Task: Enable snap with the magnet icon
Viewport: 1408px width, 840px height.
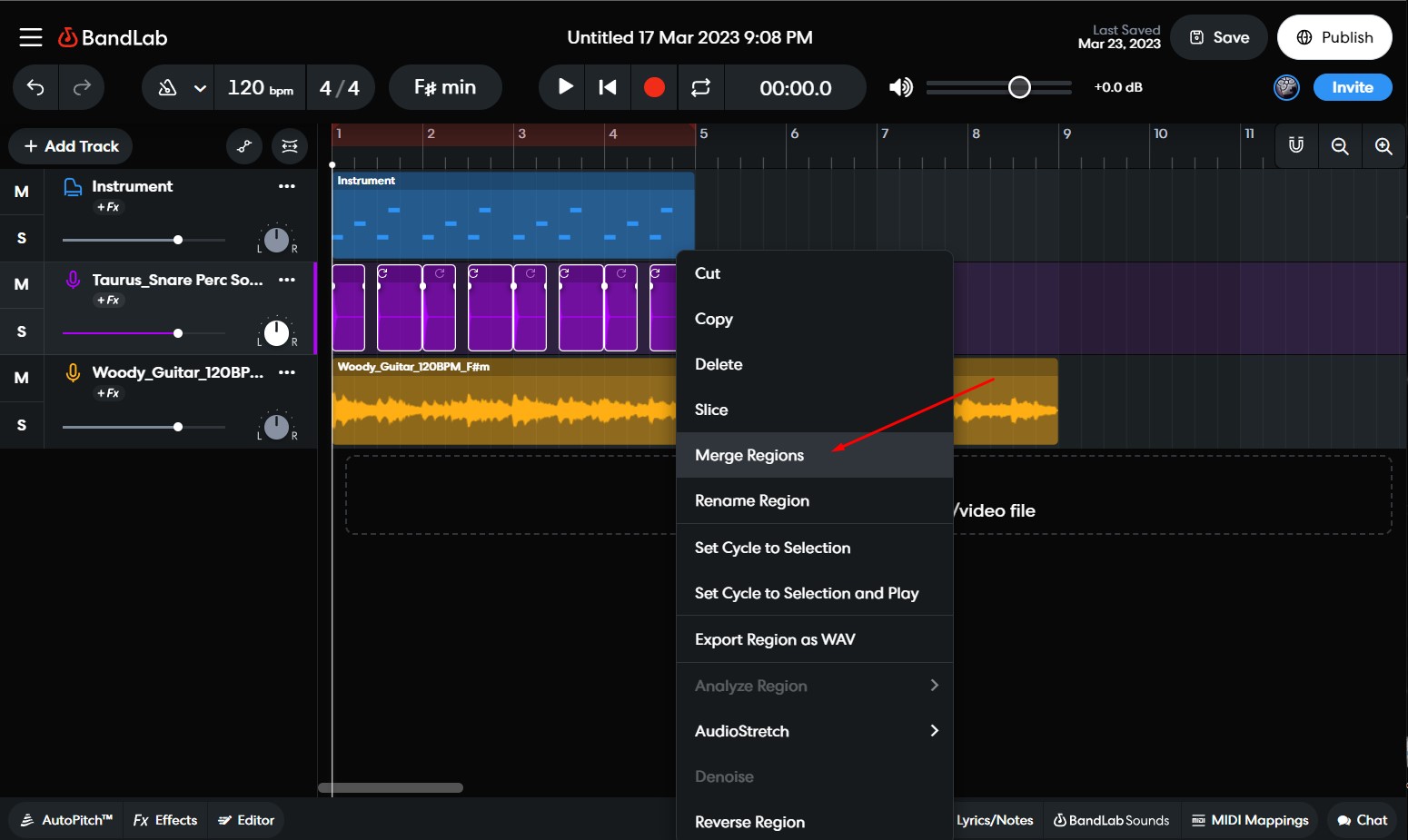Action: coord(1295,145)
